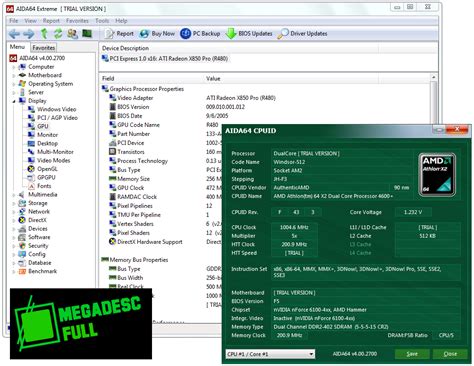Click scrollbar up arrow in details list
This screenshot has width=474, height=366.
pyautogui.click(x=433, y=77)
